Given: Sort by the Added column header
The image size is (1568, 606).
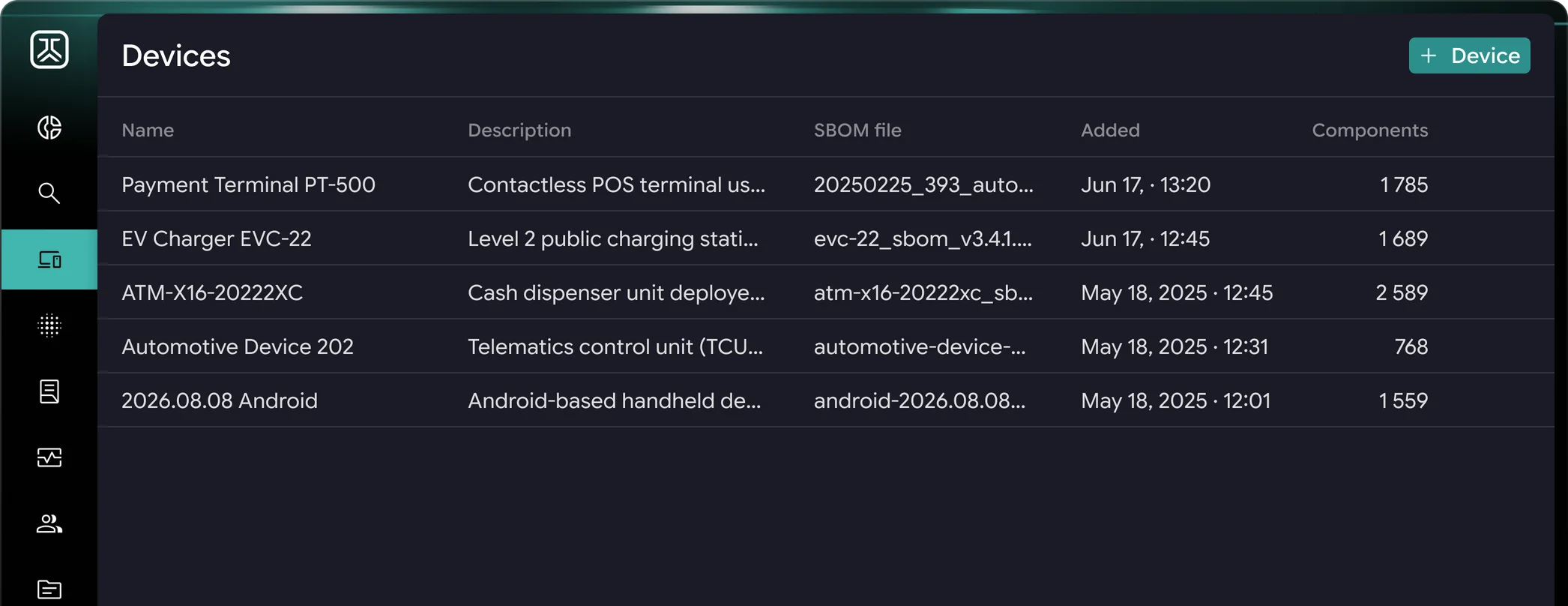Looking at the screenshot, I should pos(1110,130).
